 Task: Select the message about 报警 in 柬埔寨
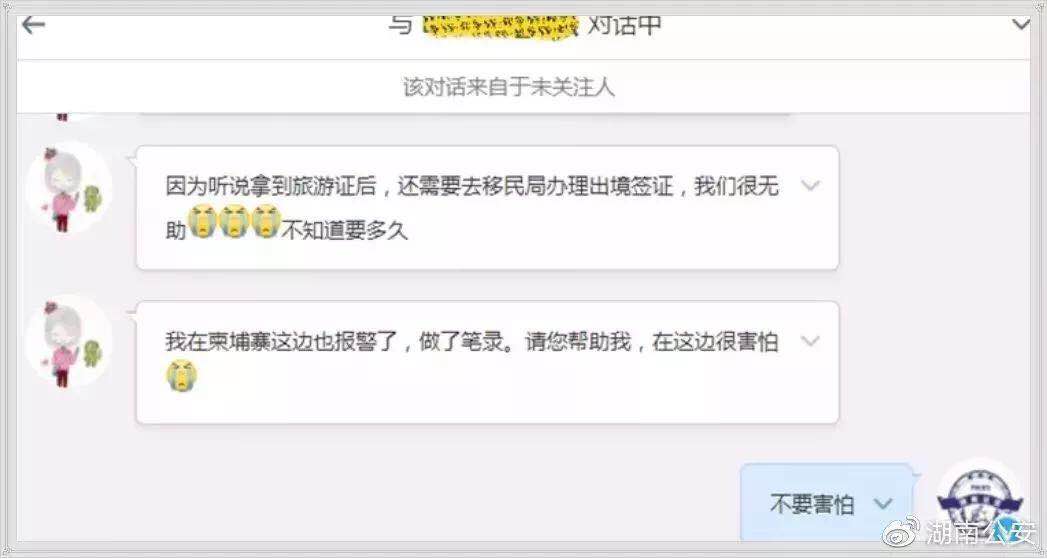487,363
